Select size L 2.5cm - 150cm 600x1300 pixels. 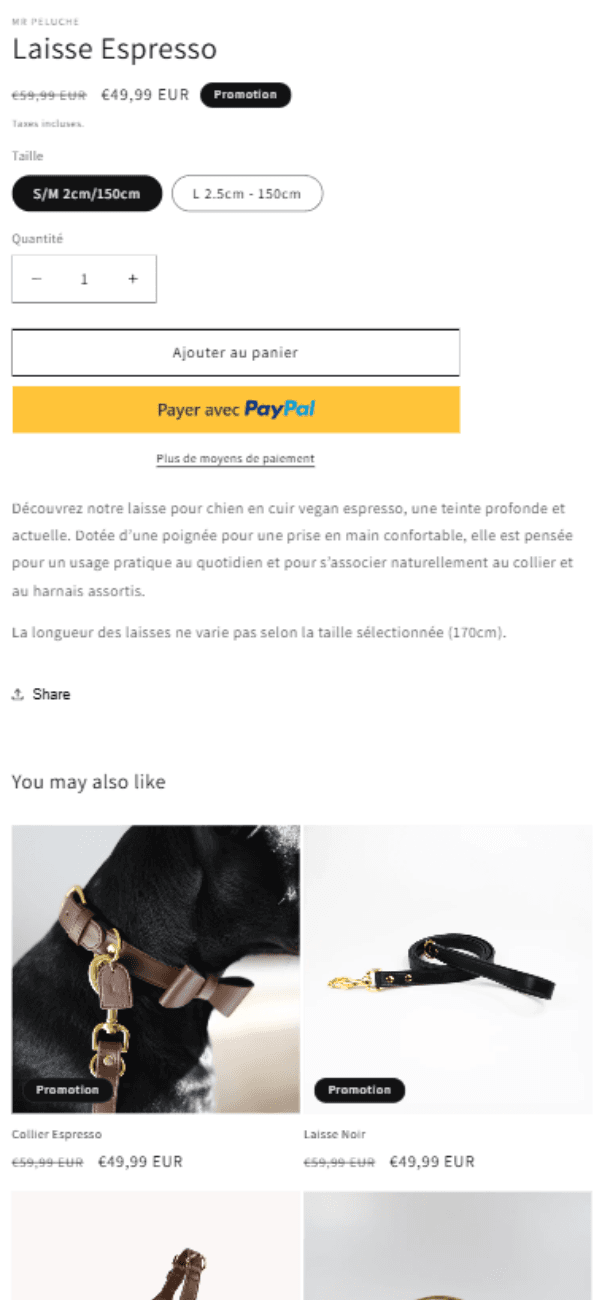247,193
